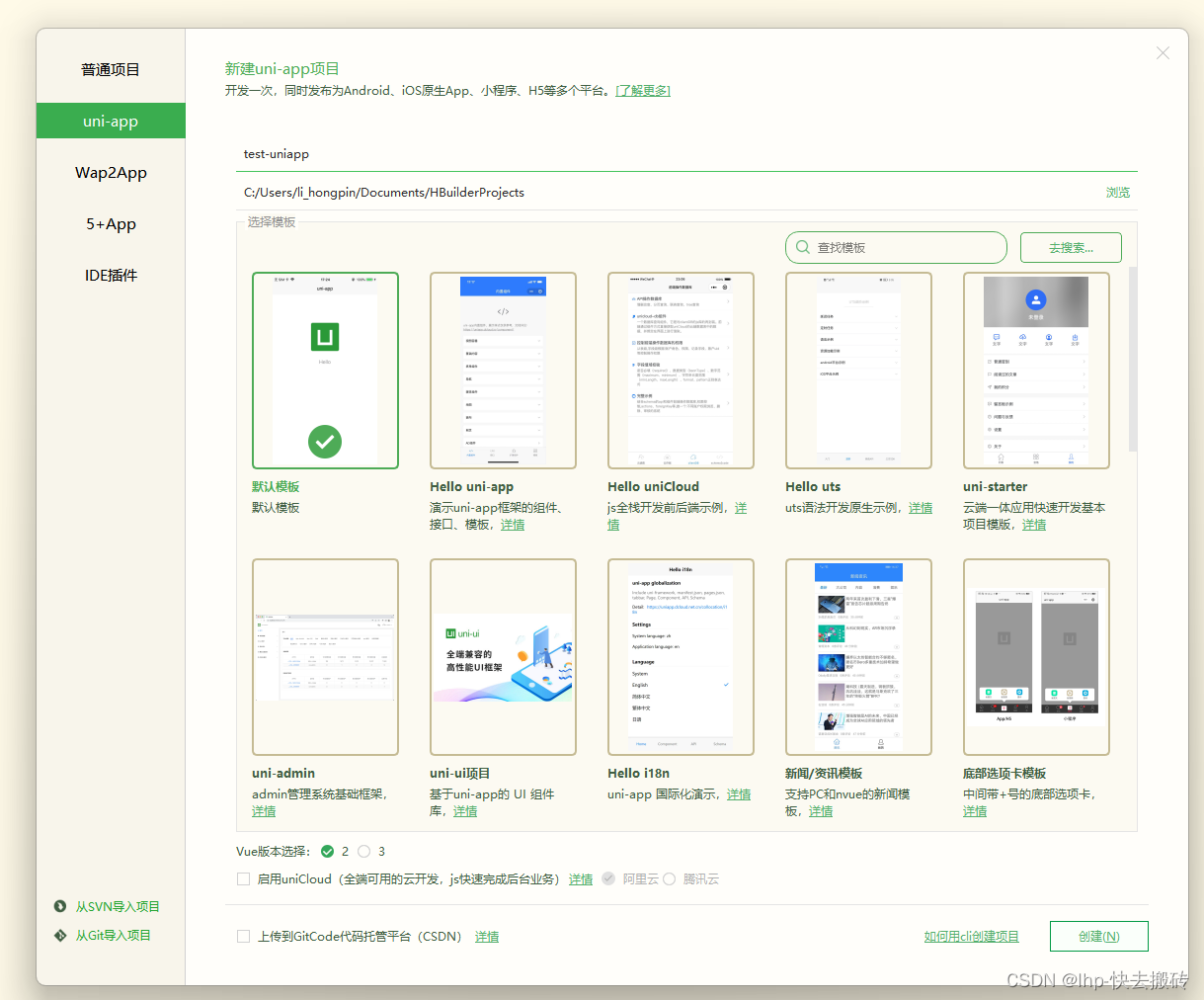Screen dimensions: 1204x1000
Task: Click 浏览 to browse for a folder
Action: point(1118,193)
